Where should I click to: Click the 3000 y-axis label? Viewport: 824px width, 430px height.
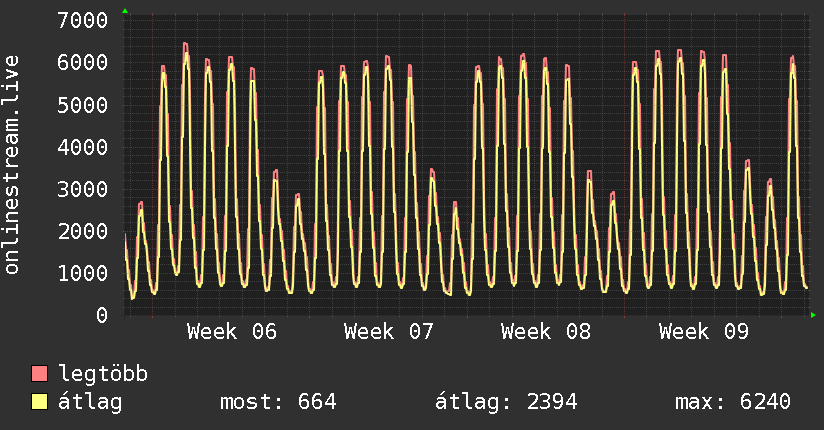[83, 189]
